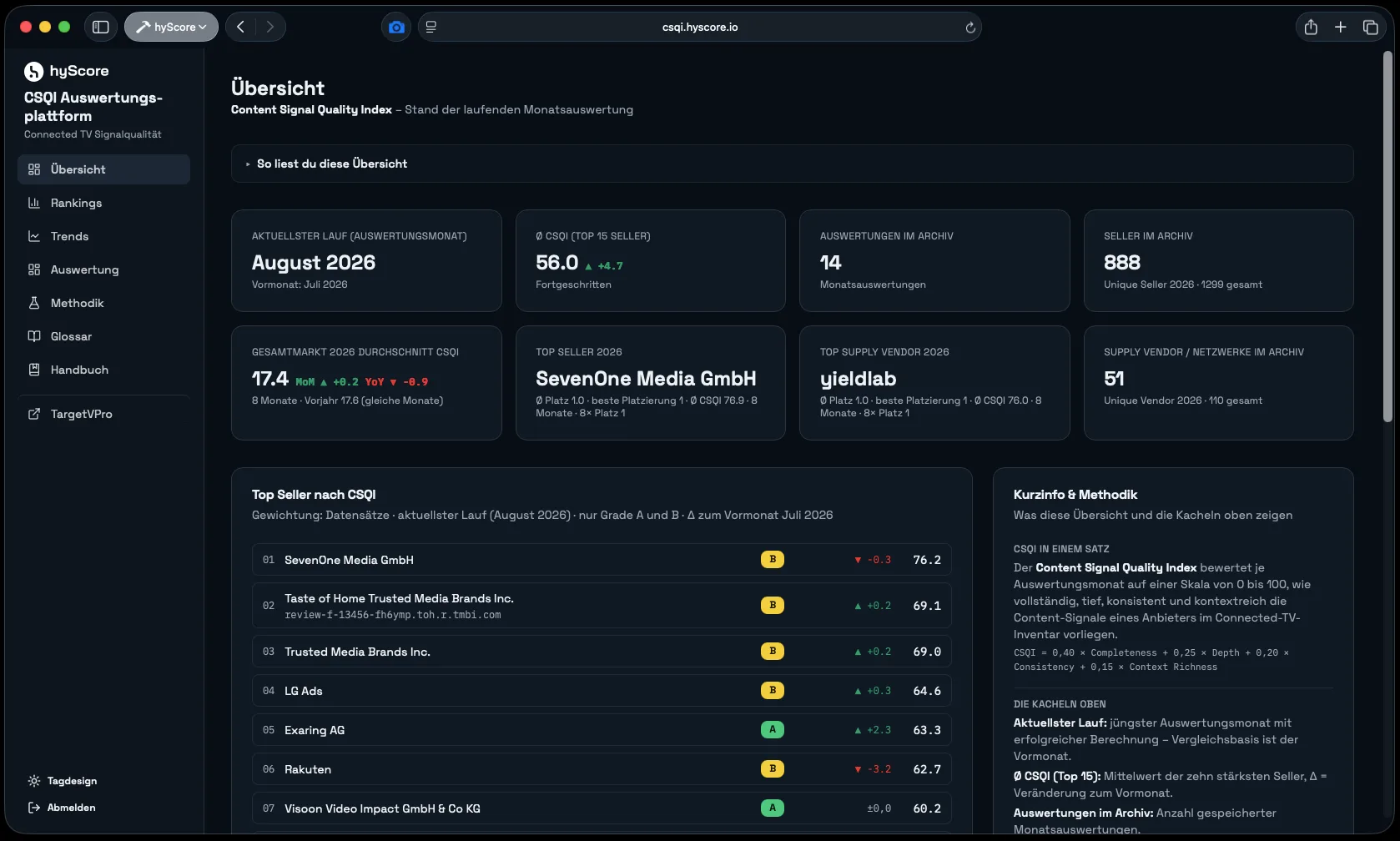
Task: Click the 'Kurzinfo & Methodik' heading
Action: 1075,495
